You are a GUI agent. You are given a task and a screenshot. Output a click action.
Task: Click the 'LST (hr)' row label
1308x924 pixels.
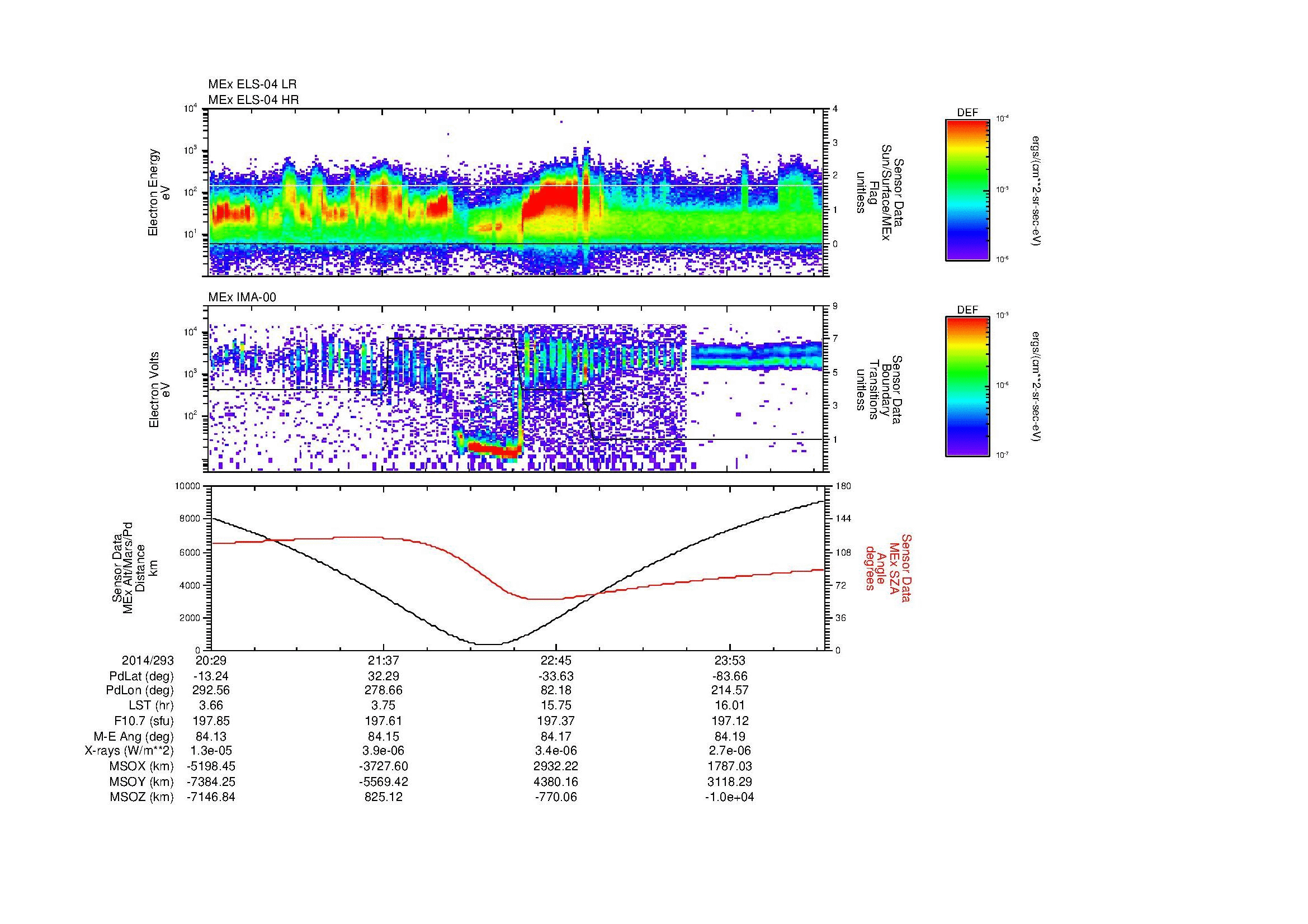[151, 706]
